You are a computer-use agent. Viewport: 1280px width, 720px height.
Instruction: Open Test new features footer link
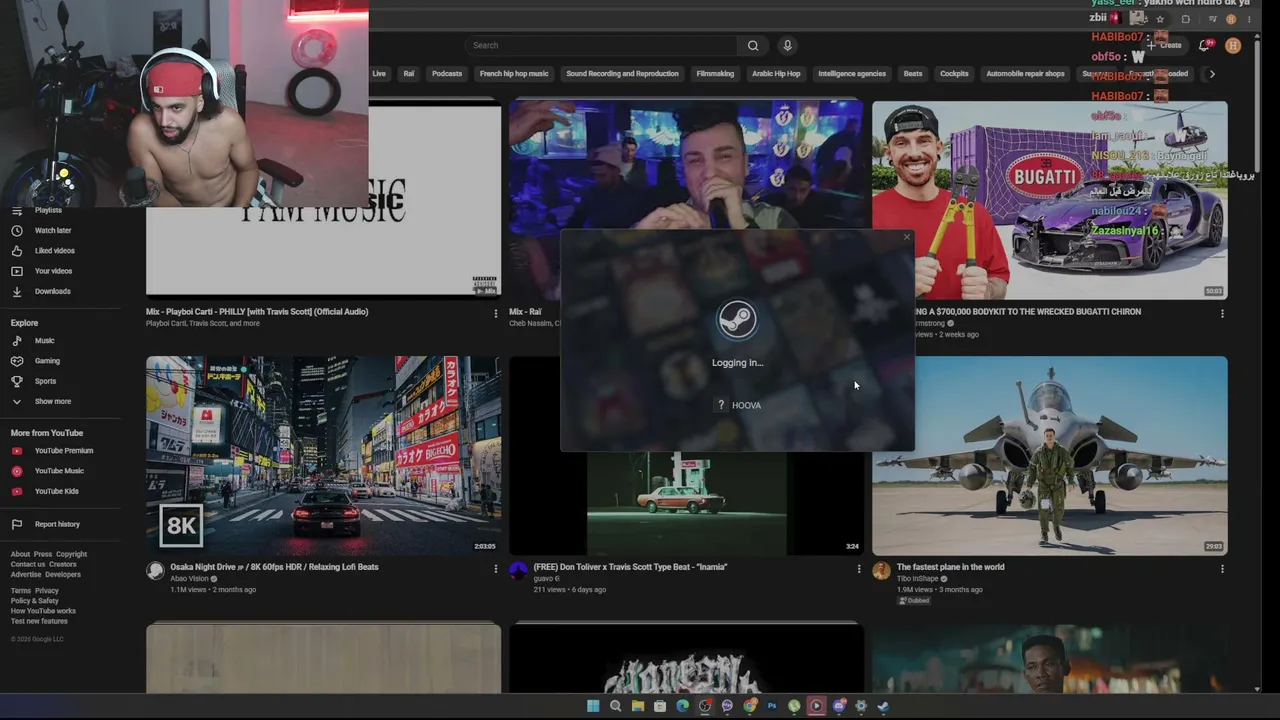[x=39, y=621]
